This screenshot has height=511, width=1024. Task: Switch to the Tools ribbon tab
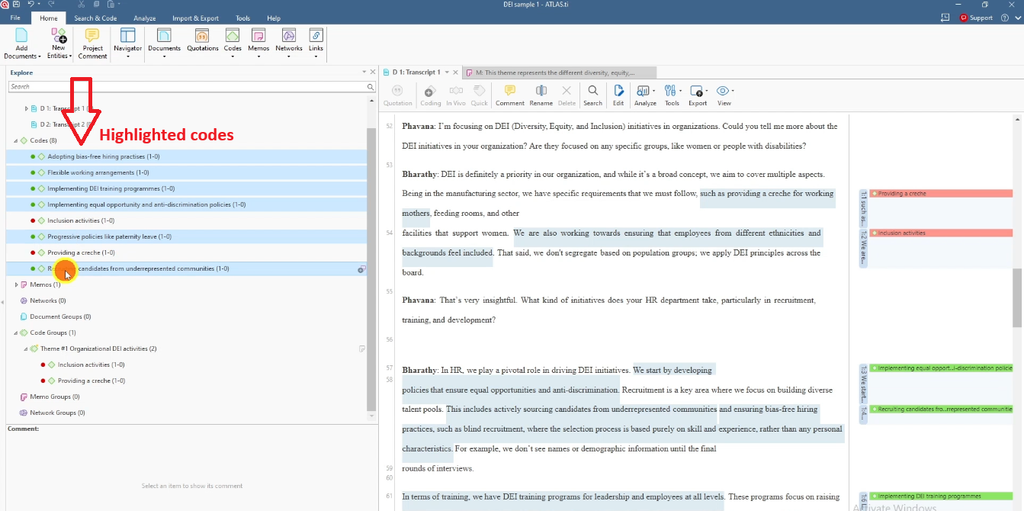click(243, 18)
